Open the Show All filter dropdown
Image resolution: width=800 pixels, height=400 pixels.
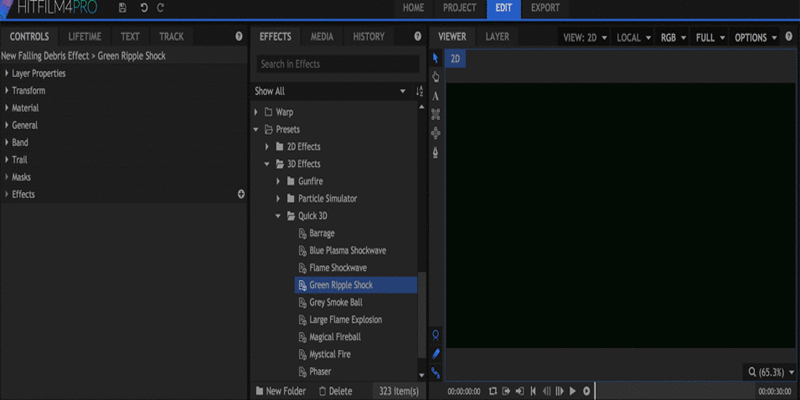[x=330, y=91]
